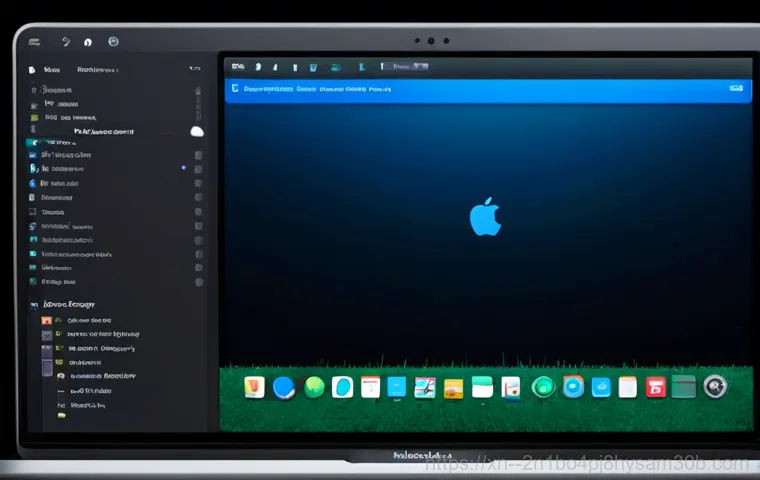Image resolution: width=760 pixels, height=480 pixels.
Task: Open the white notepad dock icon with a yellow top
Action: [x=628, y=387]
